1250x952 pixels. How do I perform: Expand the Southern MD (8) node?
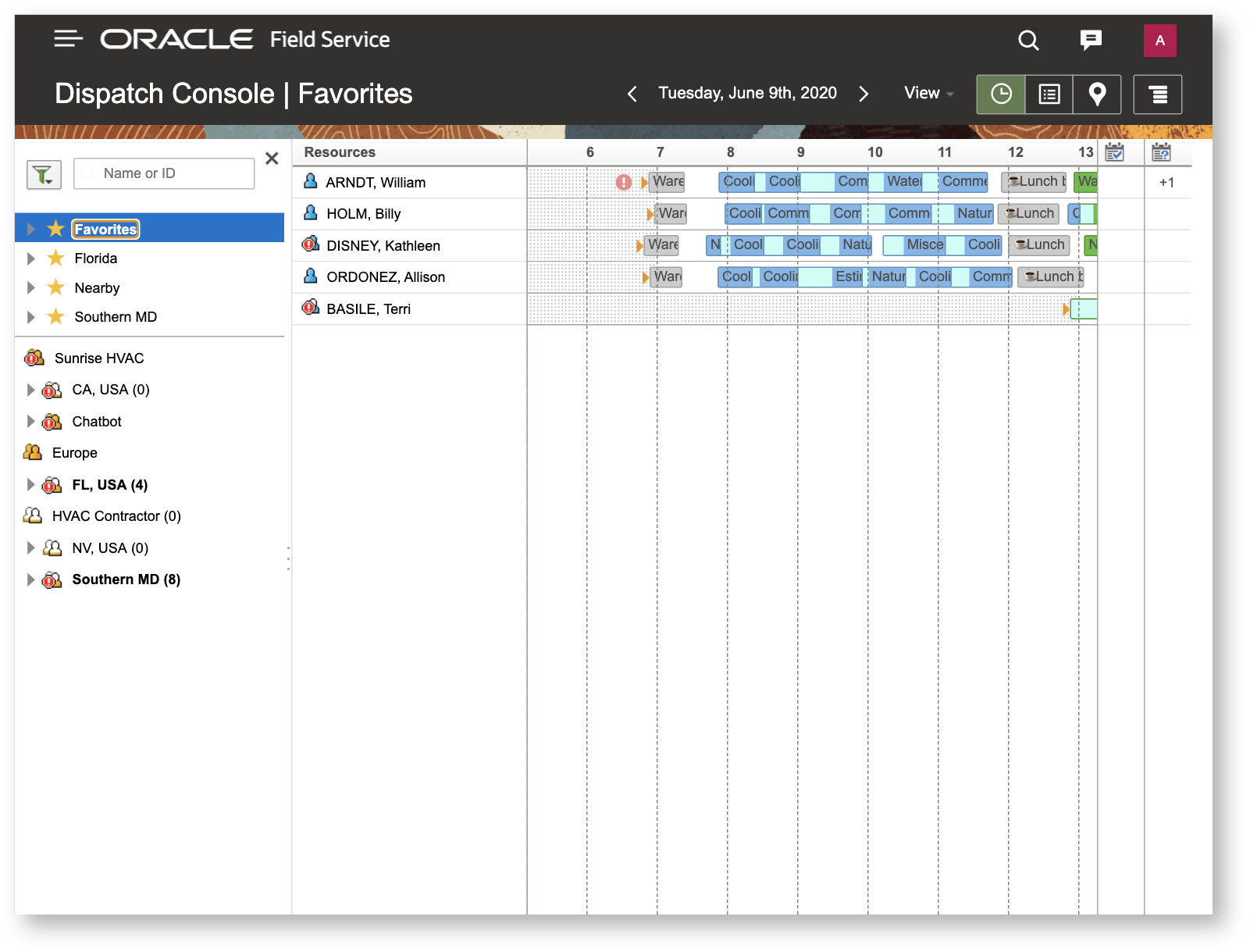[x=31, y=579]
